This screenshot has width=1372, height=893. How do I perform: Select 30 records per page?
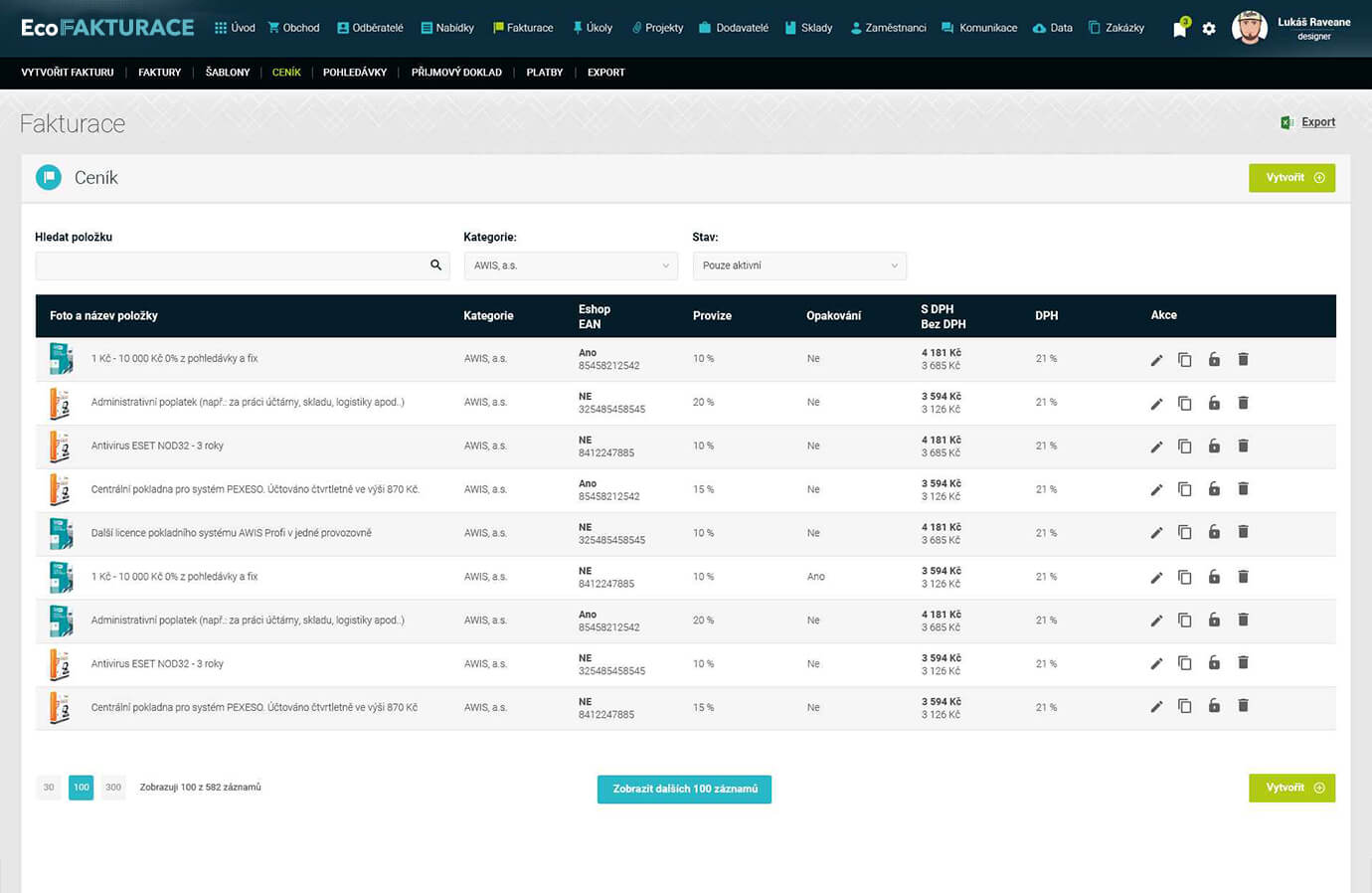pos(49,788)
